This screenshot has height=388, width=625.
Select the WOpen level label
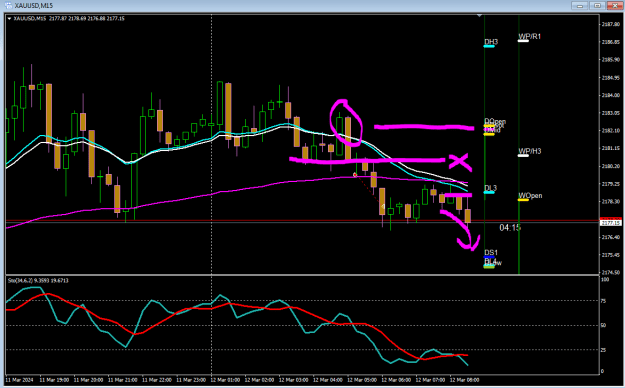pos(530,195)
